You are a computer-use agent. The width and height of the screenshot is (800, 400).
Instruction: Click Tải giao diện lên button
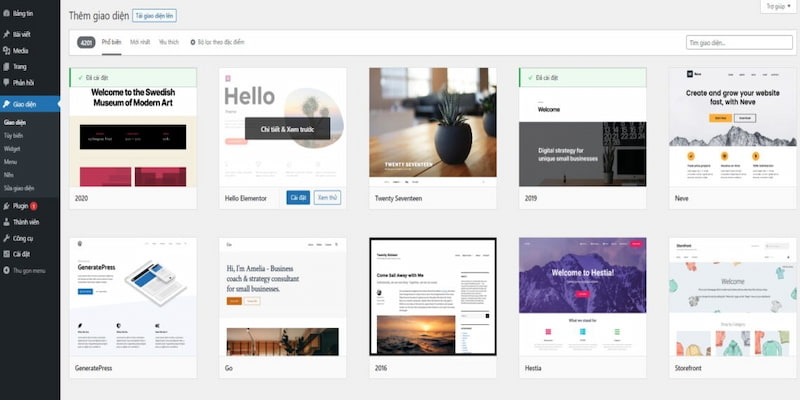[154, 17]
